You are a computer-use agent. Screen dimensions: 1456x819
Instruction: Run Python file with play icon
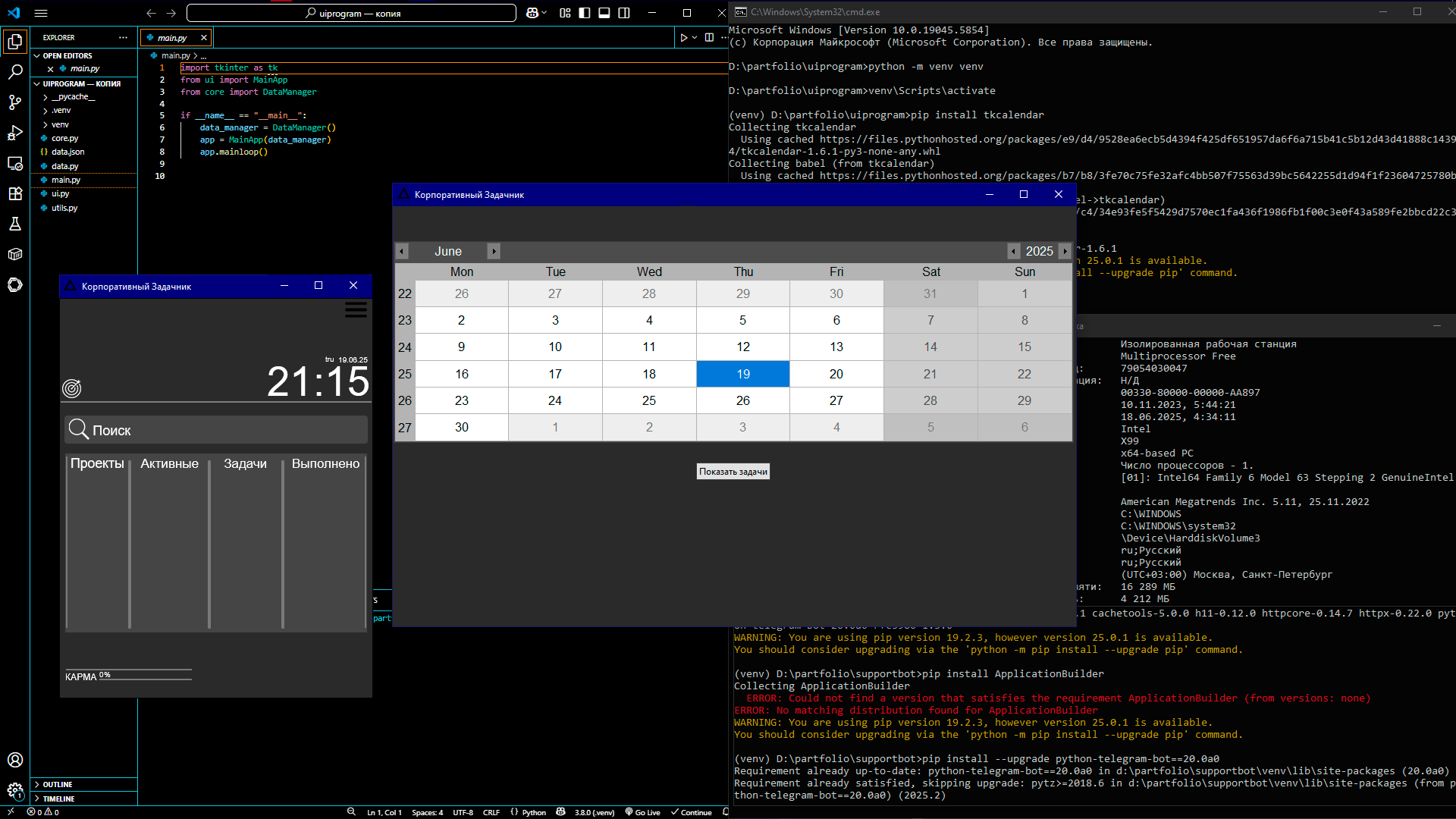[x=683, y=37]
